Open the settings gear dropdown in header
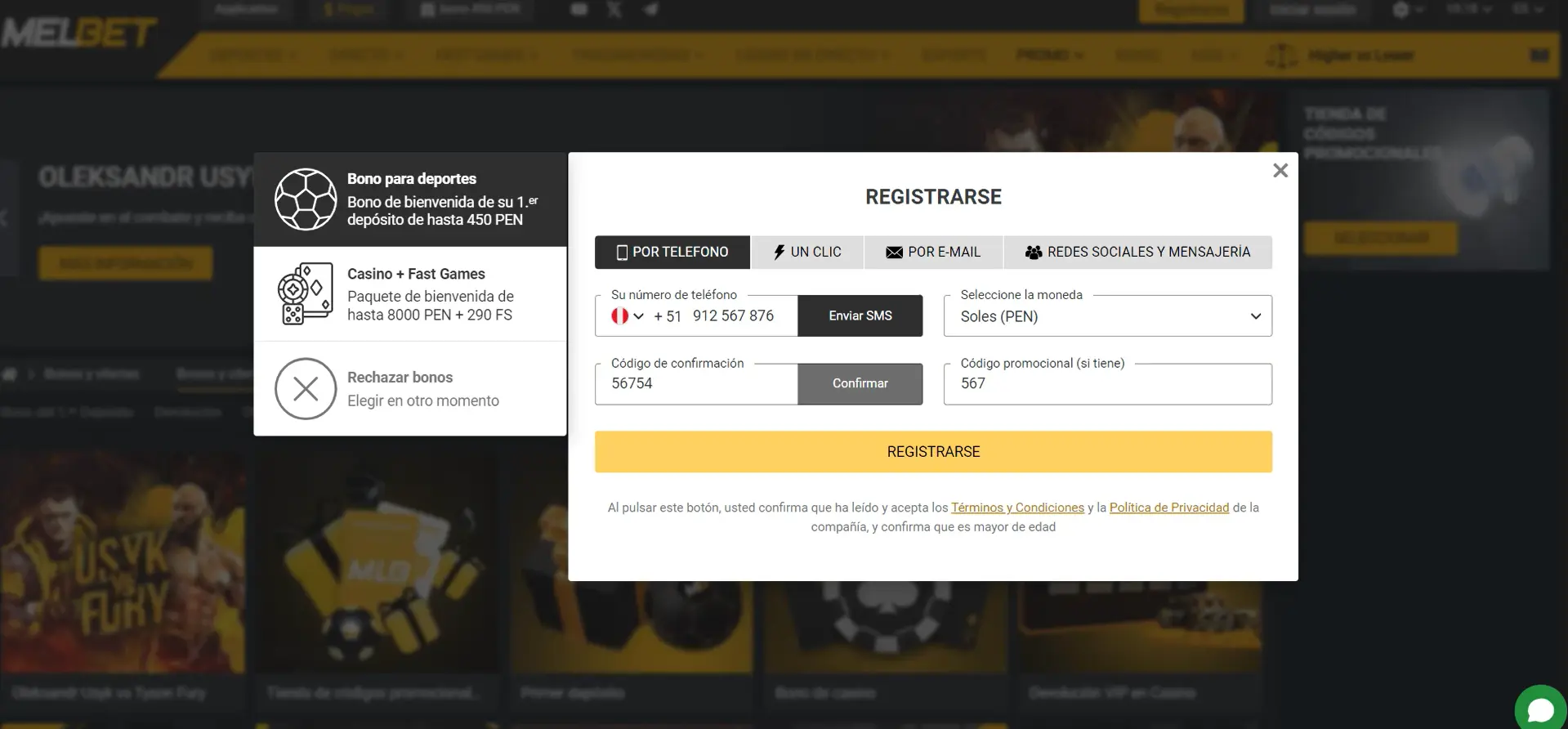The height and width of the screenshot is (729, 1568). [1407, 10]
